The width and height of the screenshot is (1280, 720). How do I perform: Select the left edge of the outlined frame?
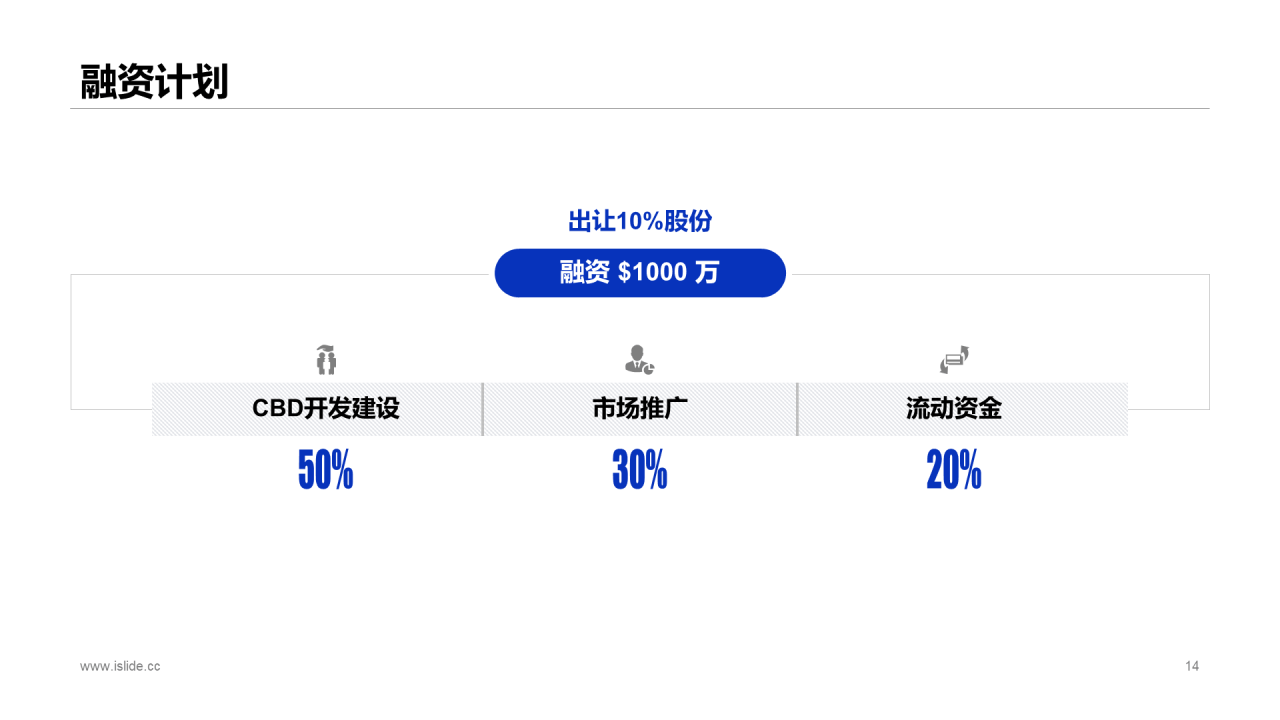tap(71, 342)
